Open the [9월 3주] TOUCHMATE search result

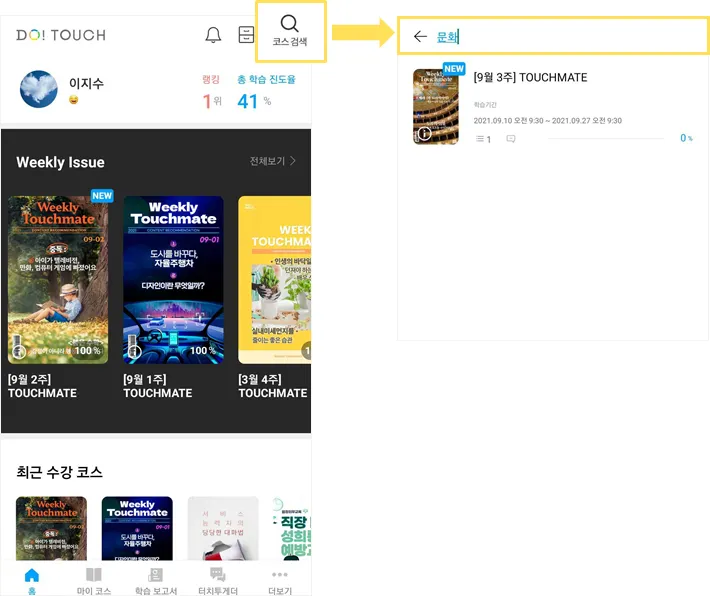pyautogui.click(x=552, y=107)
